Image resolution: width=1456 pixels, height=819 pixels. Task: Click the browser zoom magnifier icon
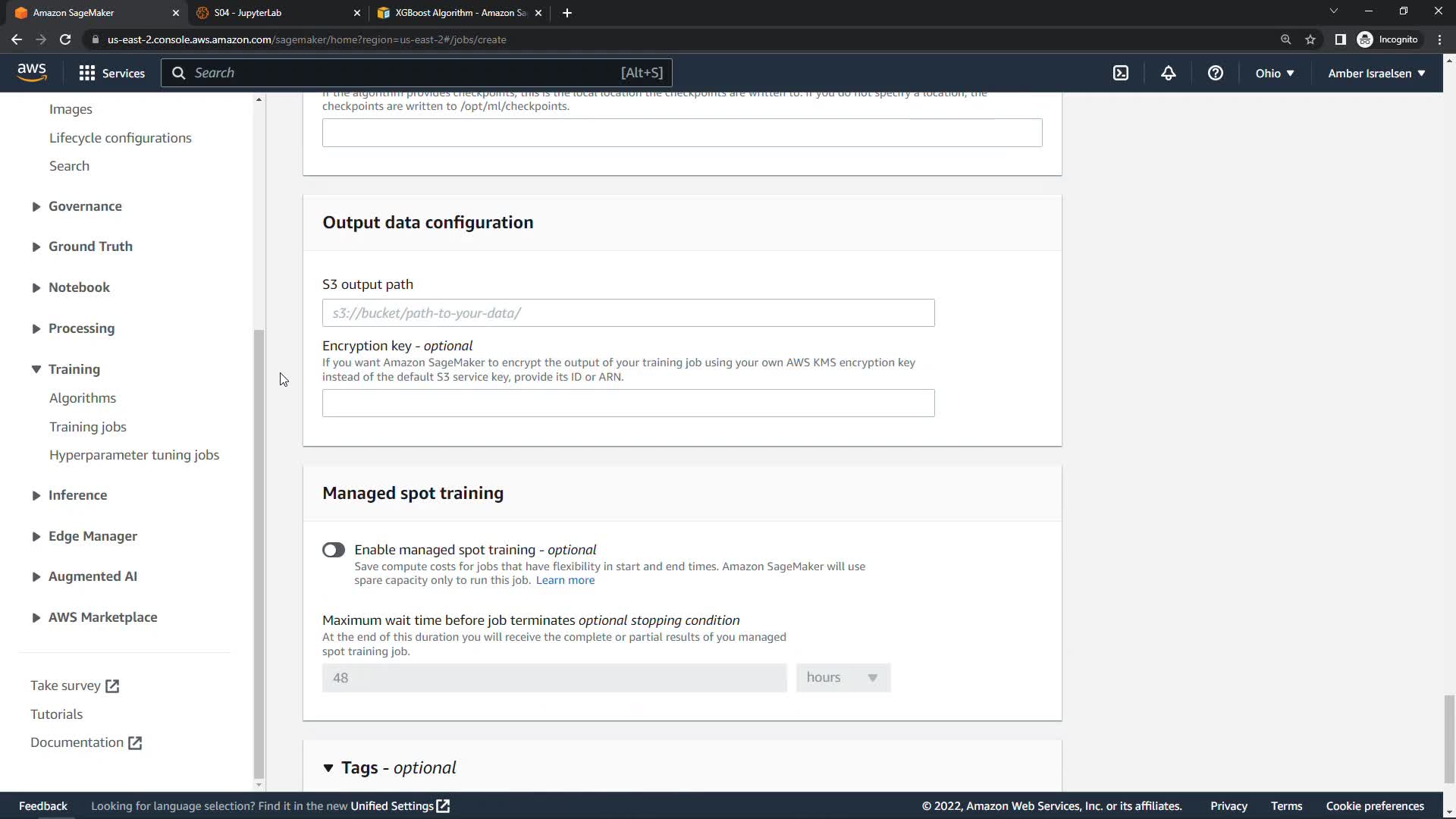tap(1285, 39)
